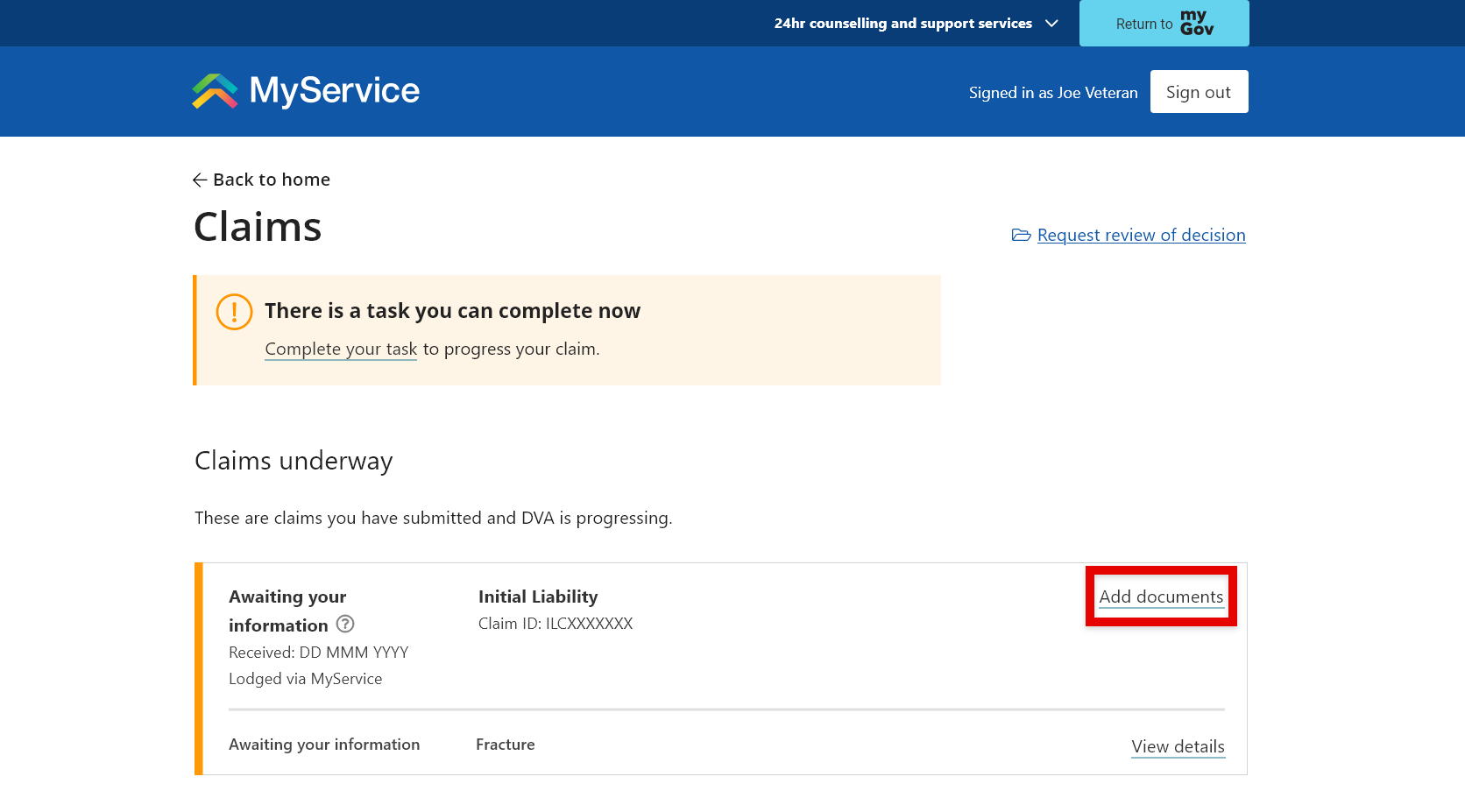Follow the Complete your task link
1465x812 pixels.
(x=341, y=349)
